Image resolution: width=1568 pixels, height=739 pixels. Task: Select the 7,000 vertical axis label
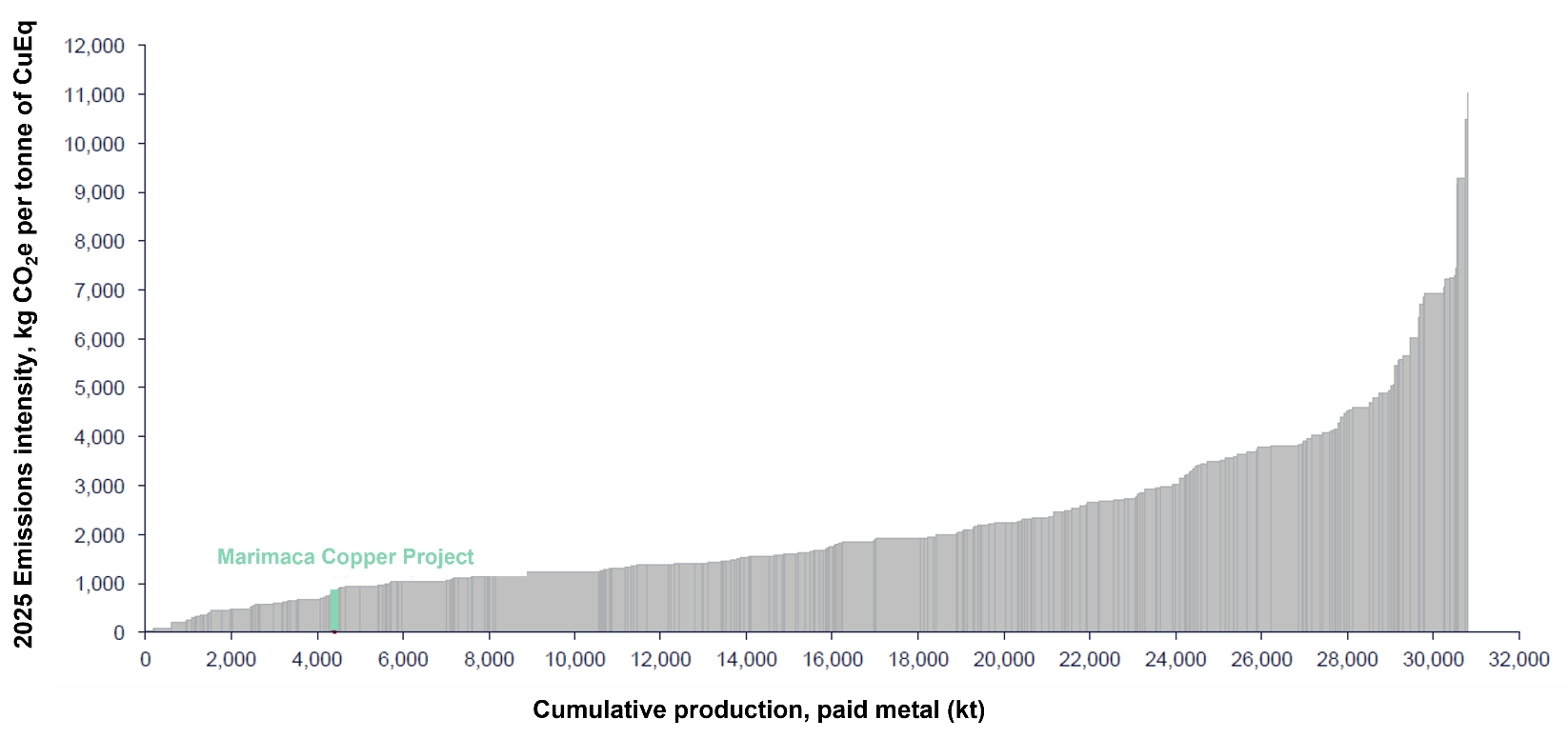[98, 290]
